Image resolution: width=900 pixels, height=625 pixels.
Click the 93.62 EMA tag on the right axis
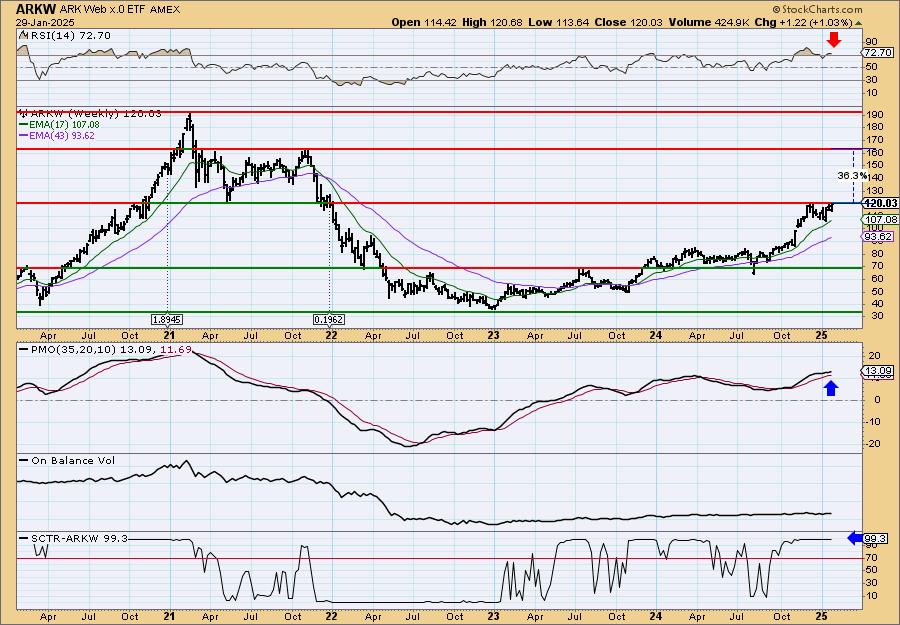[879, 236]
